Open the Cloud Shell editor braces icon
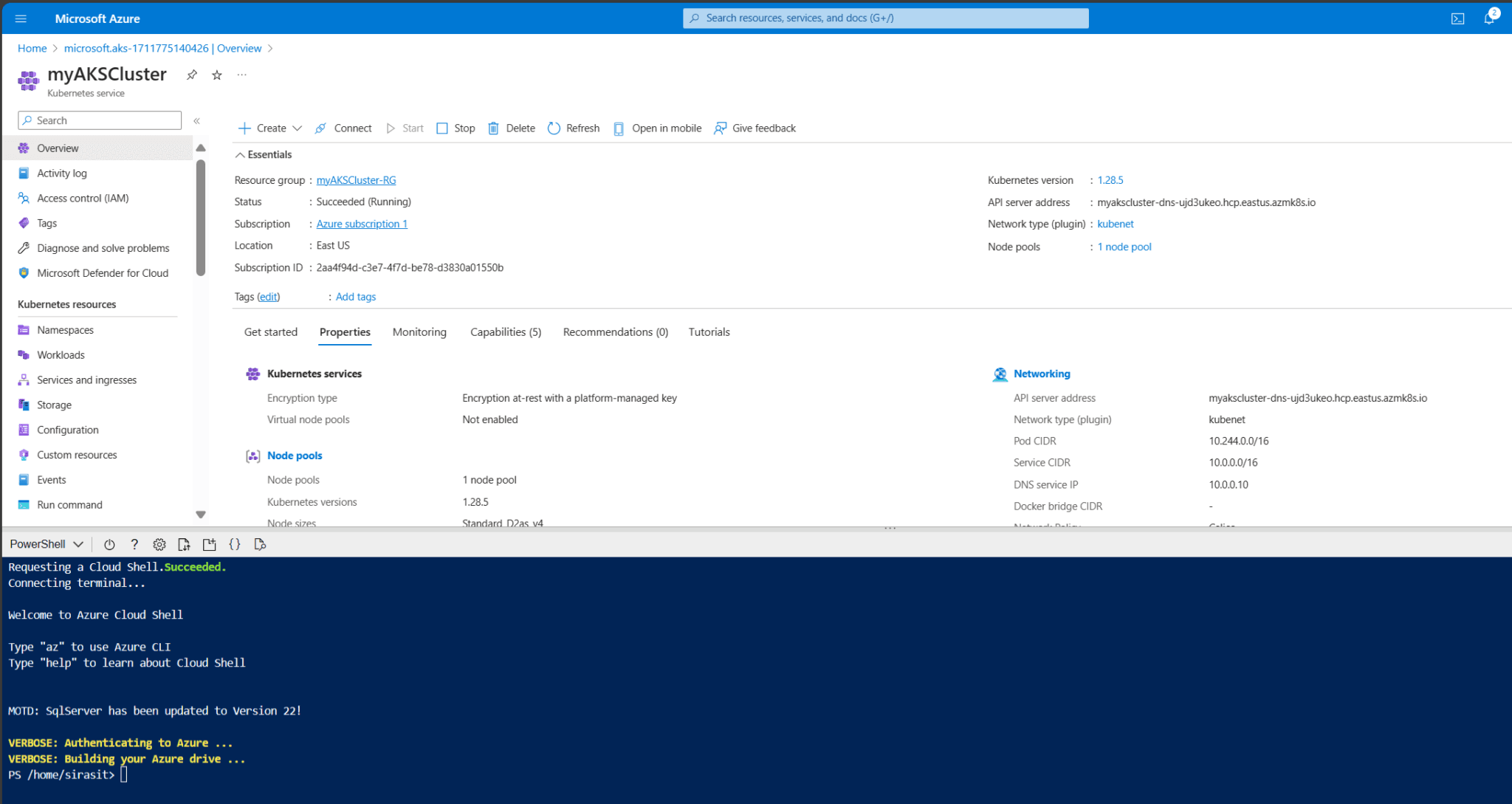Viewport: 1512px width, 804px height. coord(235,544)
